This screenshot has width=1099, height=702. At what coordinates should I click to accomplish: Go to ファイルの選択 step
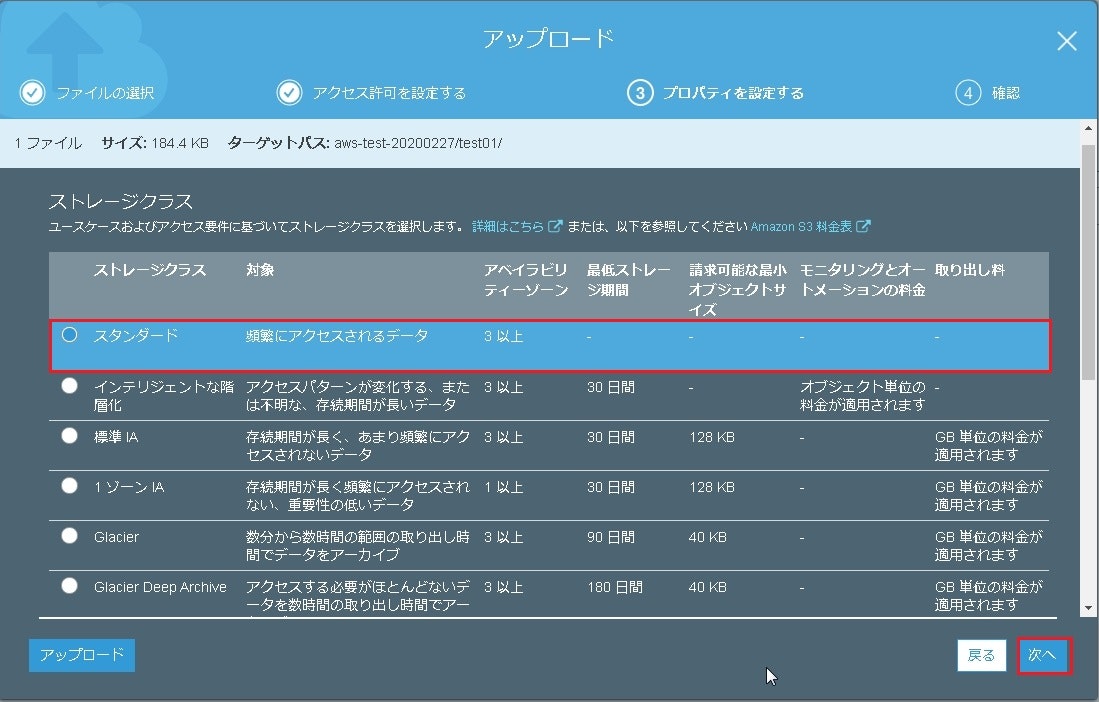click(x=105, y=92)
